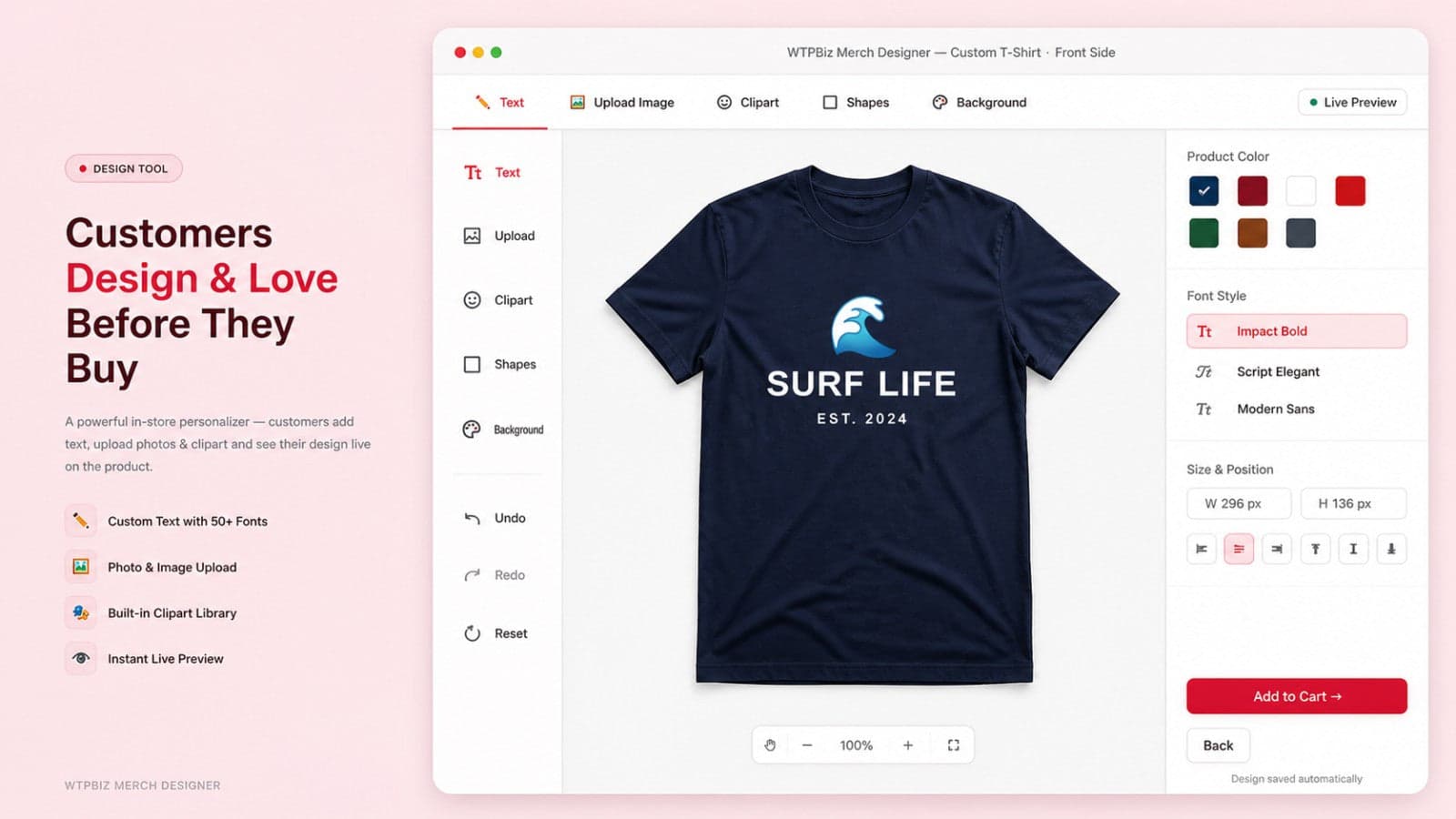
Task: Click pencil icon beside Custom Text feature
Action: click(x=81, y=521)
